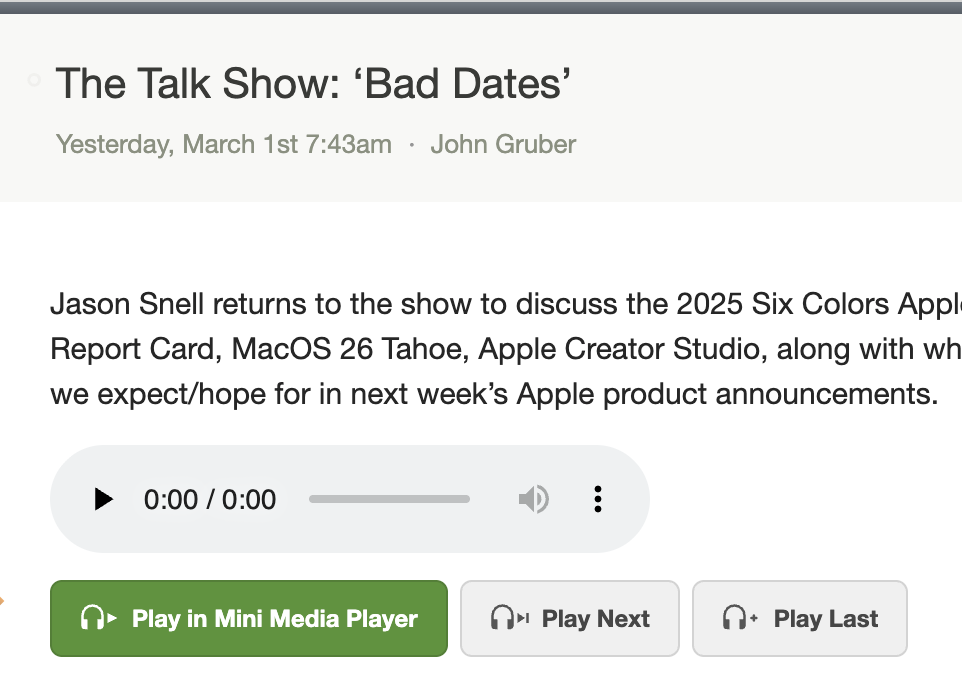Play the embedded audio clip
The width and height of the screenshot is (962, 694).
103,499
